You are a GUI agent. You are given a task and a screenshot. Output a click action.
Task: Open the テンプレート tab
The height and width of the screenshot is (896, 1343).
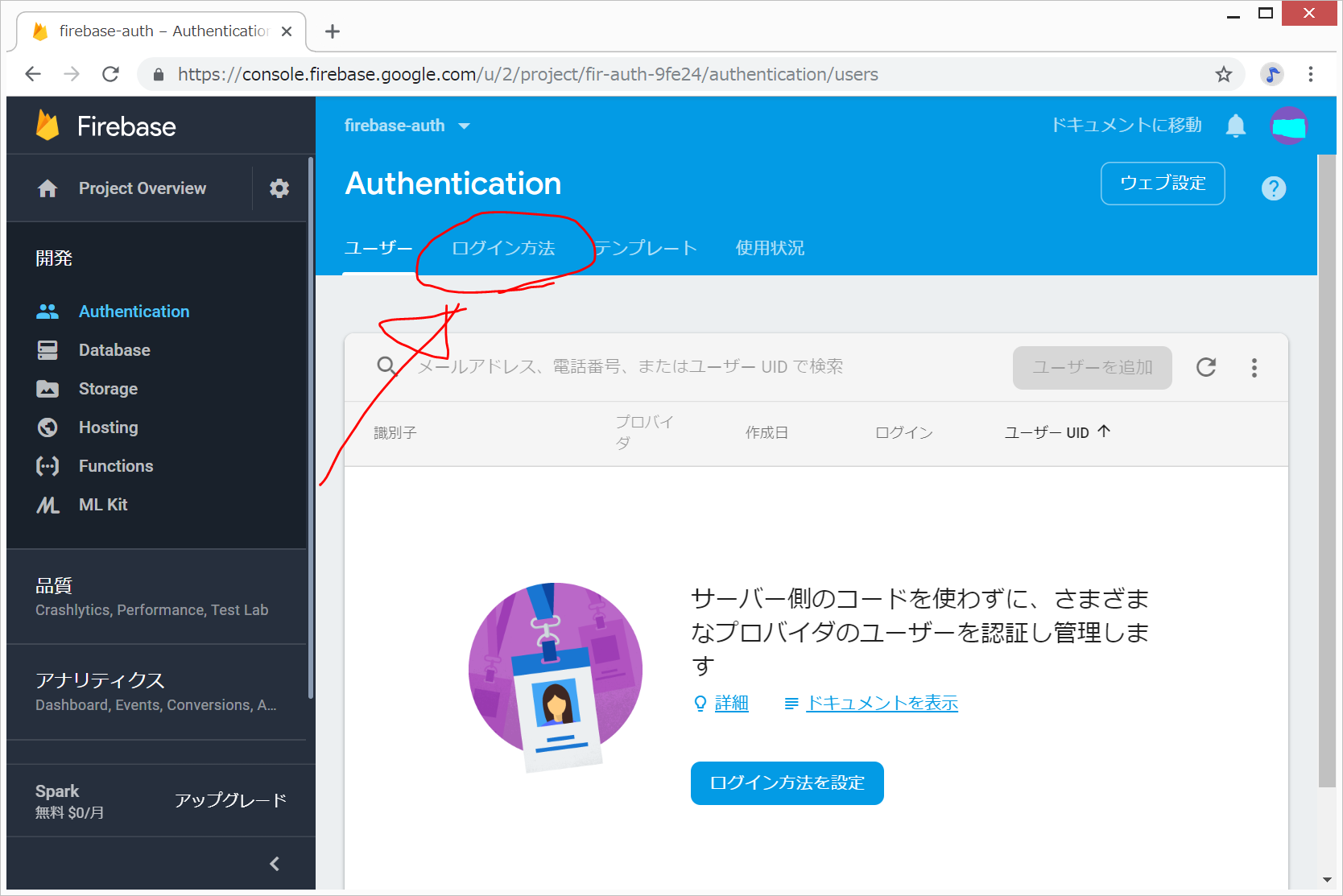click(x=645, y=248)
